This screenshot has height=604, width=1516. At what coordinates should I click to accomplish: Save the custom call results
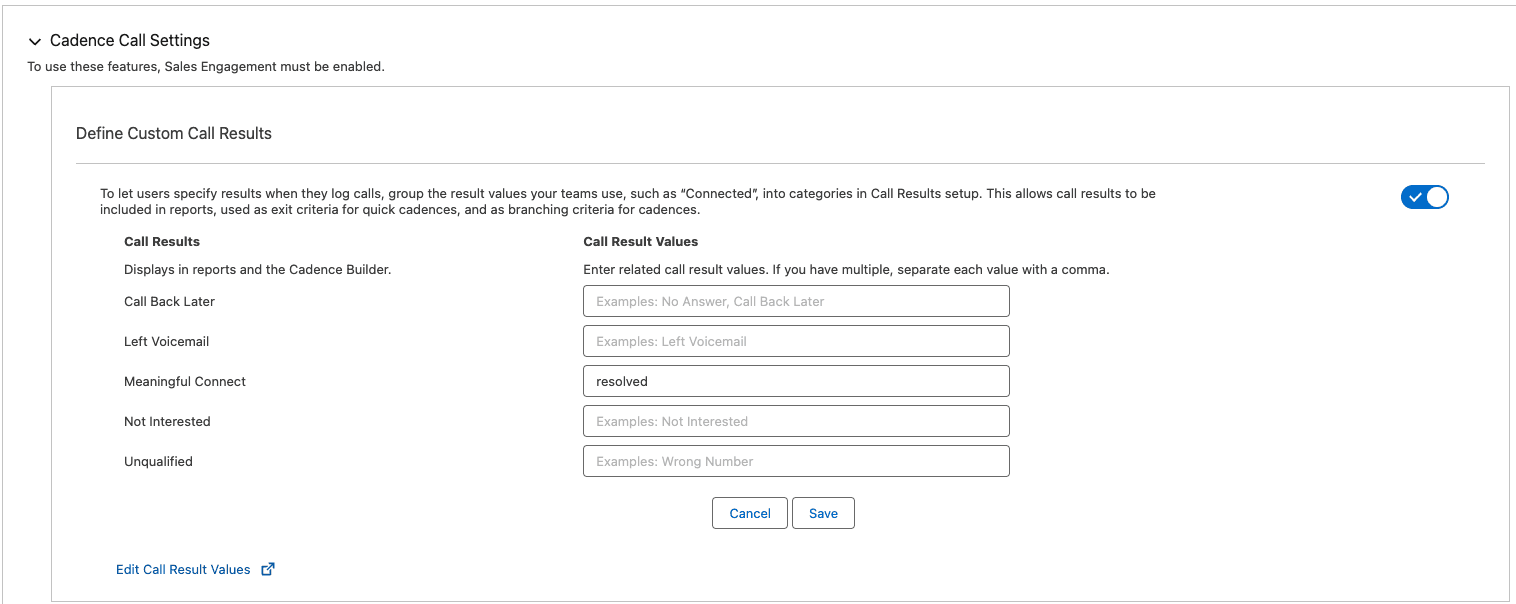tap(823, 513)
